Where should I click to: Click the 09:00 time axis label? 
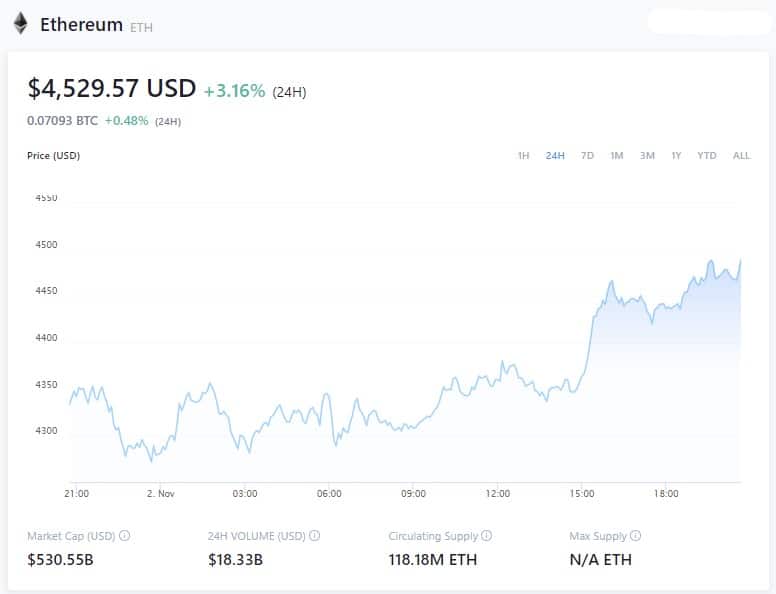click(x=413, y=494)
